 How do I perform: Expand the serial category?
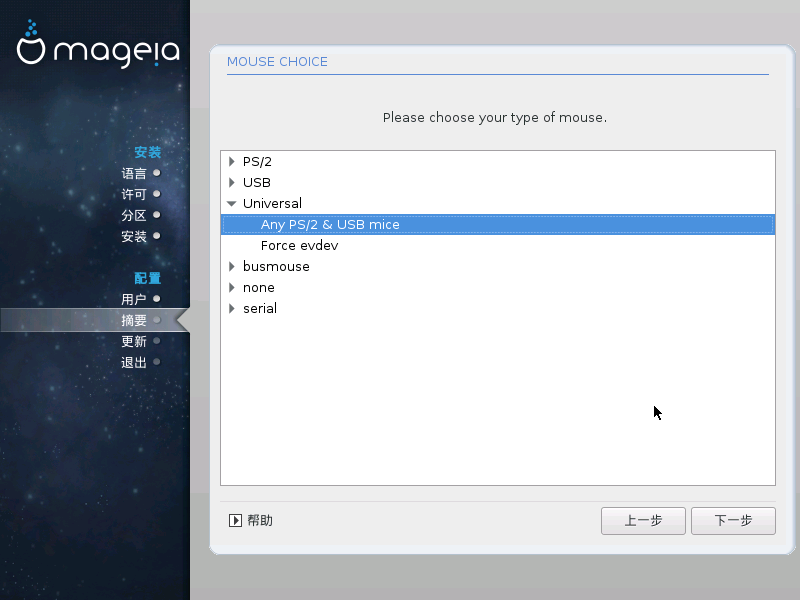pyautogui.click(x=232, y=308)
